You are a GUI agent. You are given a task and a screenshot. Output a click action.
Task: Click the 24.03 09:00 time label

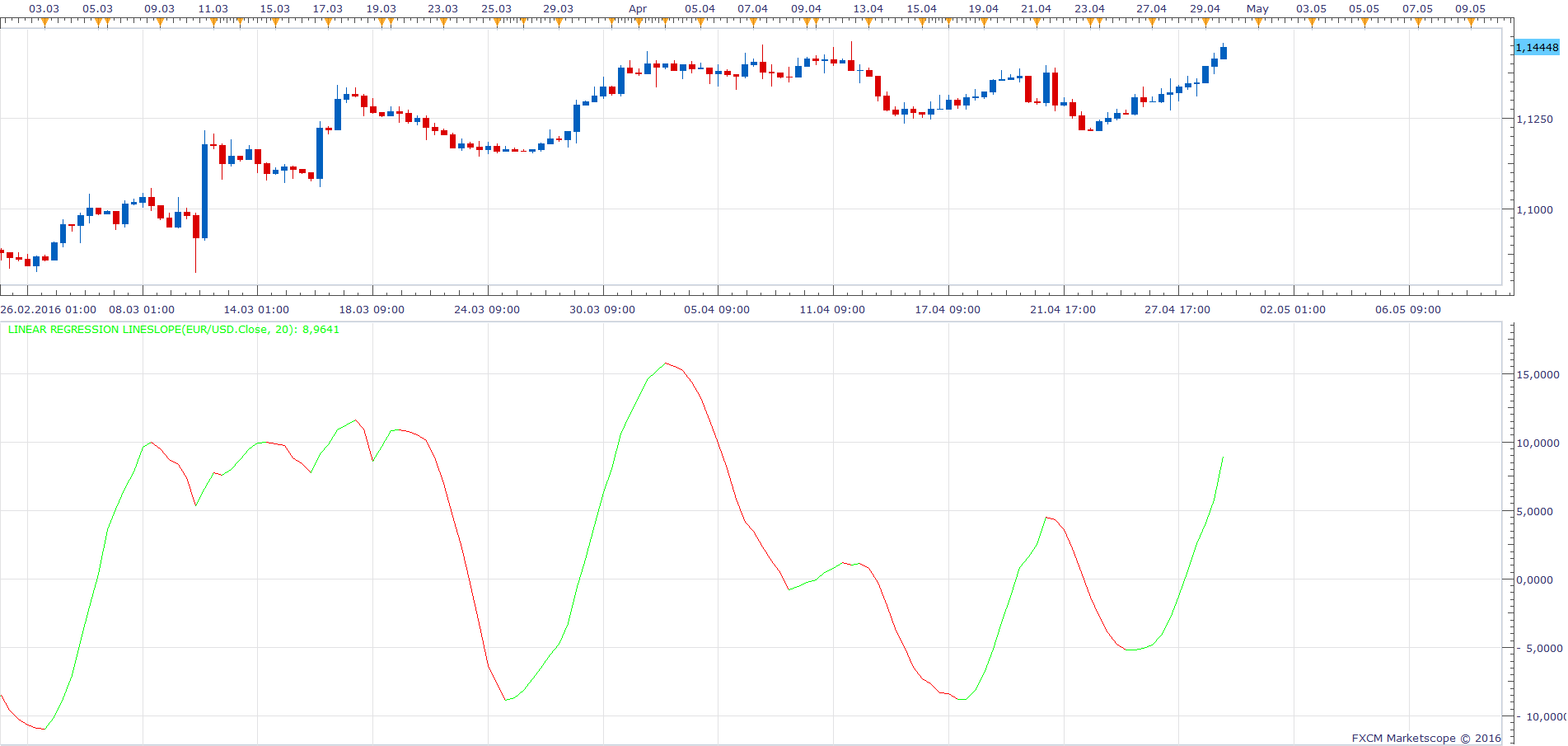pyautogui.click(x=487, y=309)
